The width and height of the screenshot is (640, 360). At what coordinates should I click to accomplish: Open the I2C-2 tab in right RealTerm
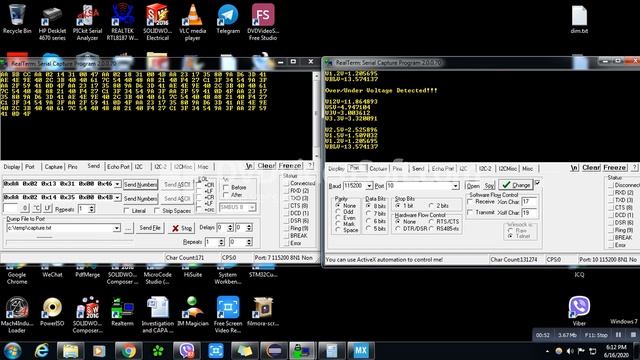coord(485,169)
